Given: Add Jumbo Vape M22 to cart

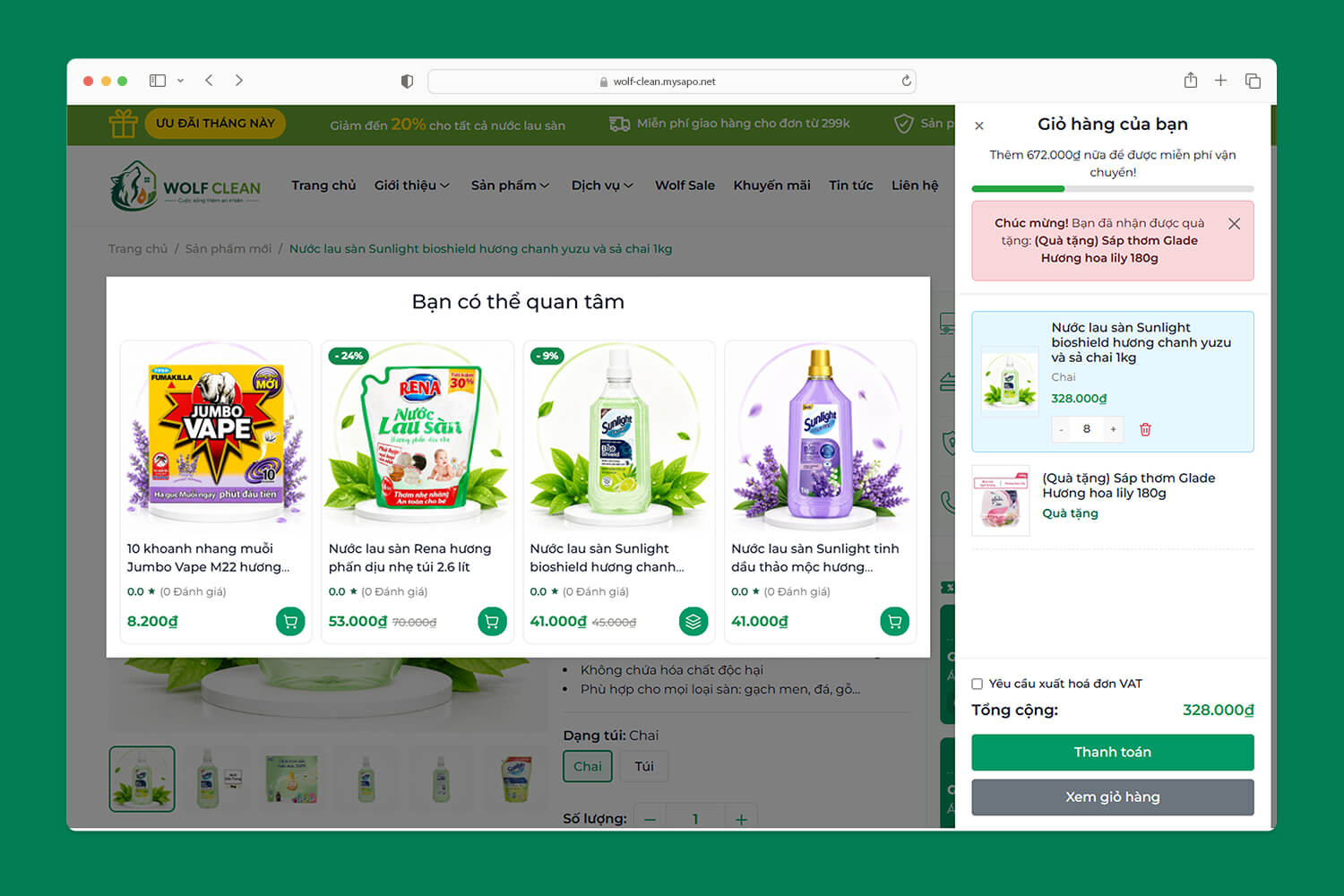Looking at the screenshot, I should (x=290, y=621).
